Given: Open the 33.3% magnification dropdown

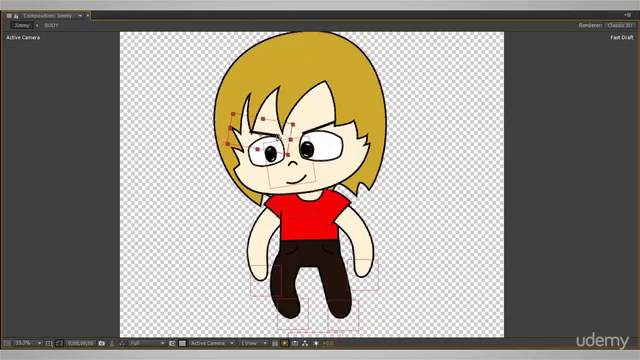Looking at the screenshot, I should pyautogui.click(x=27, y=343).
